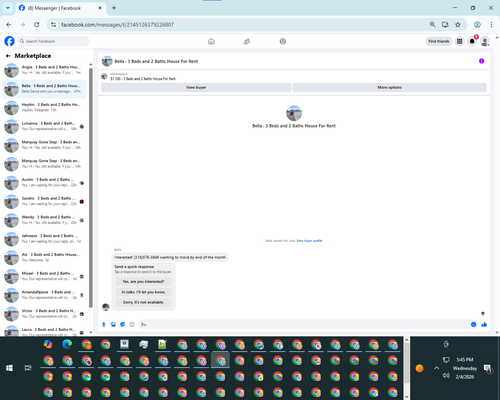
Task: Open the conversation information icon in chat header
Action: (x=481, y=61)
